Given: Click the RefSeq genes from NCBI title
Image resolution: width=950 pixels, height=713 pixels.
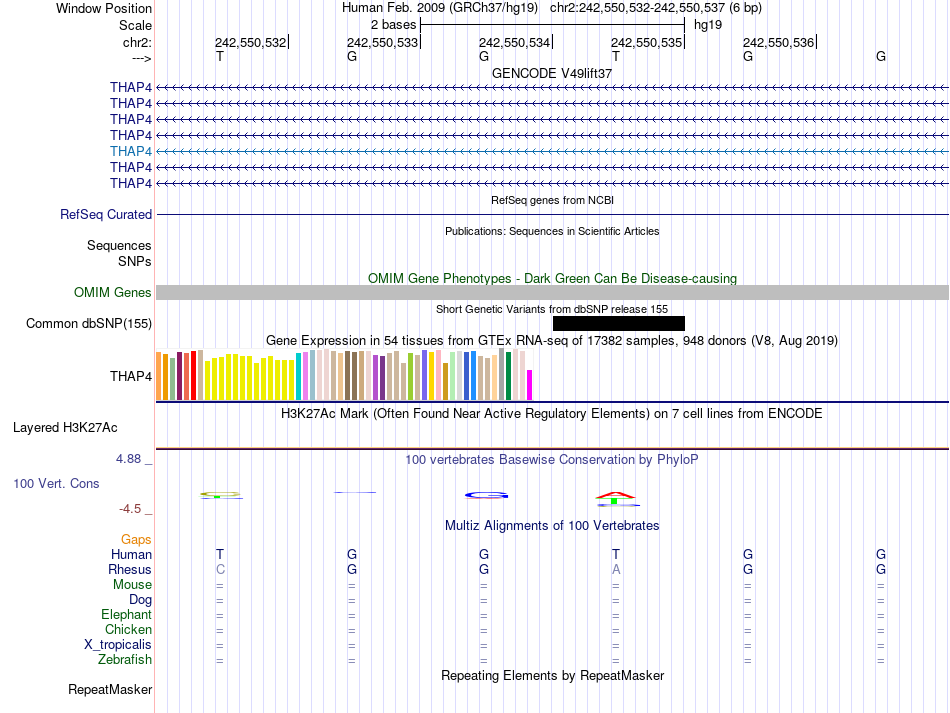Looking at the screenshot, I should (552, 200).
